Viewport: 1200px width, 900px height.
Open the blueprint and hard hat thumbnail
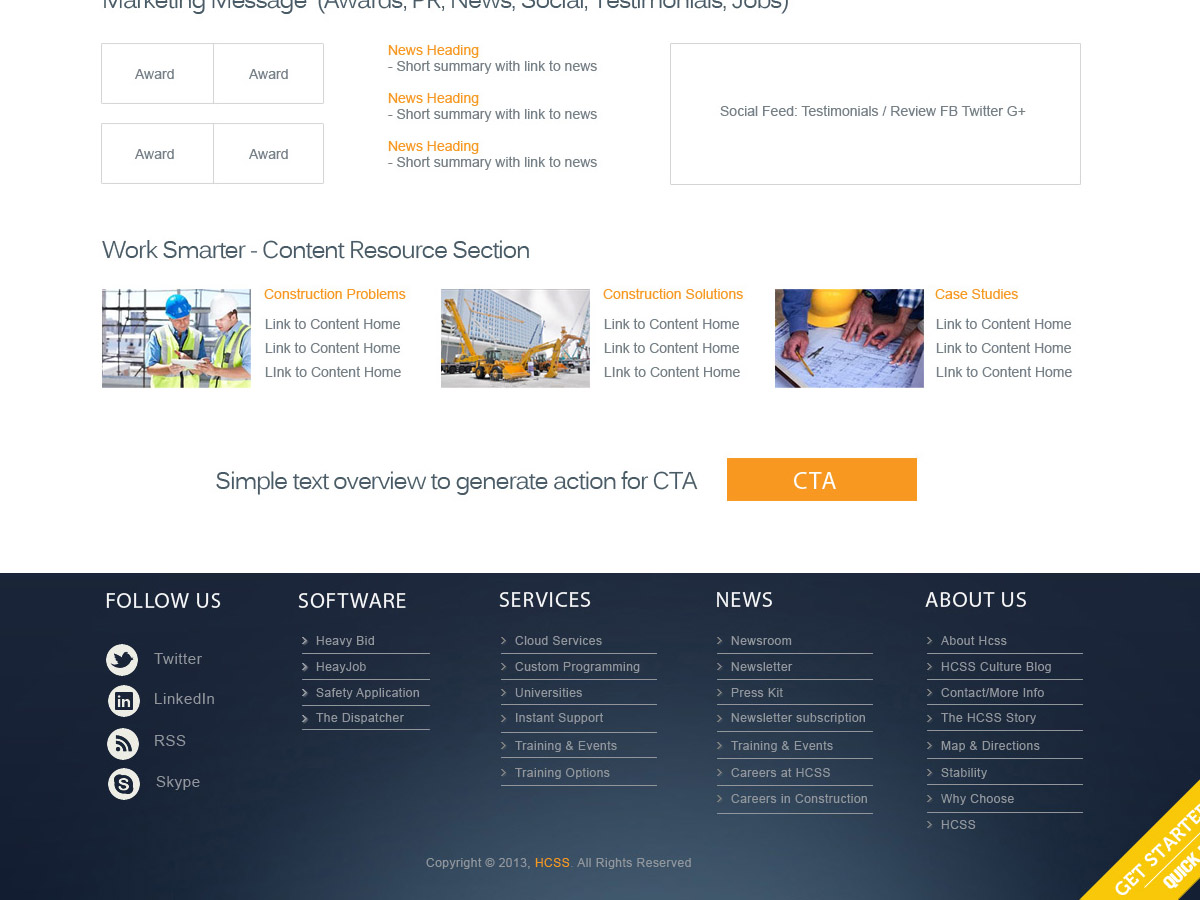click(x=849, y=338)
